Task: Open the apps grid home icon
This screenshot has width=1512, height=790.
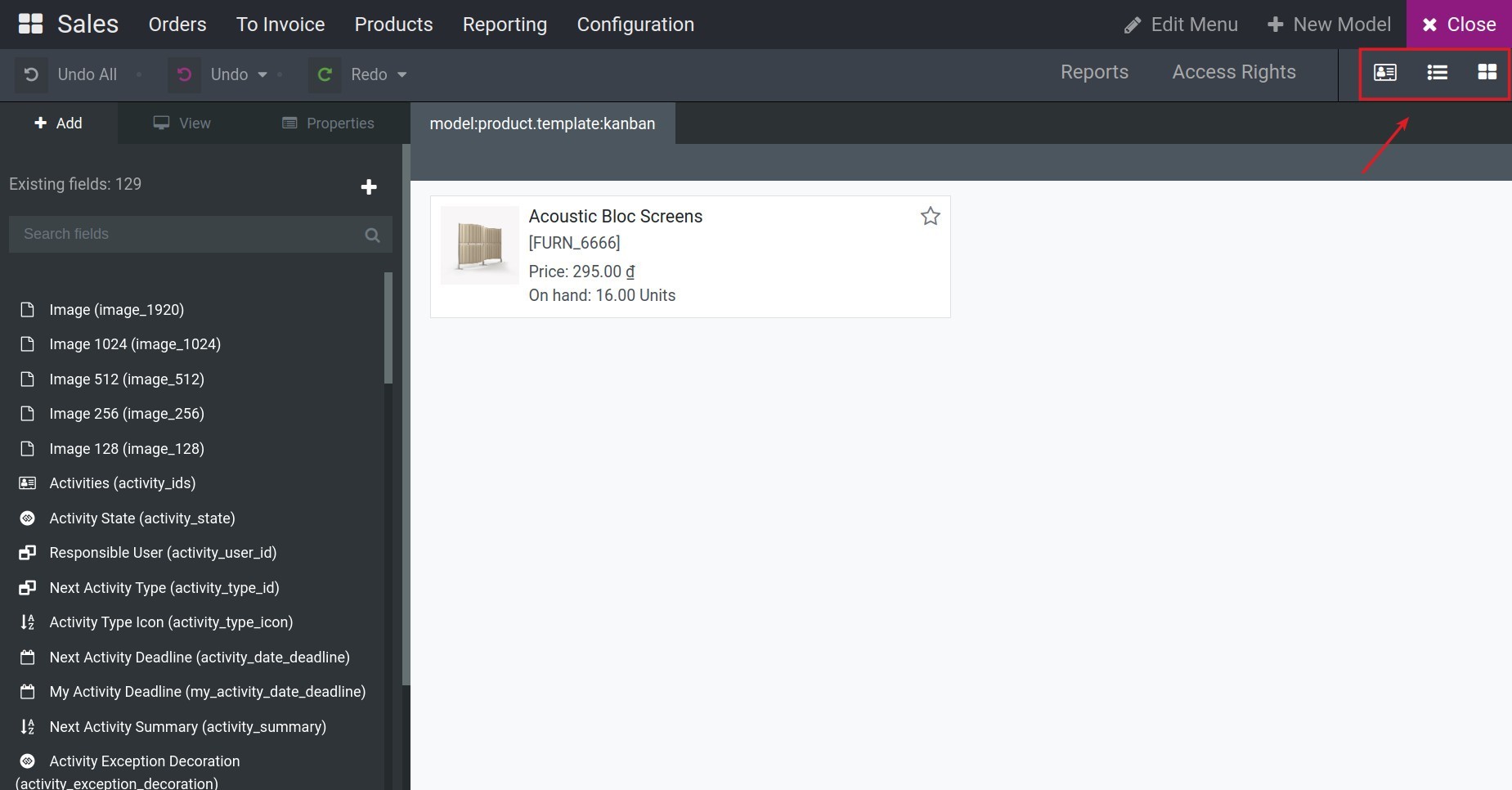Action: [x=30, y=25]
